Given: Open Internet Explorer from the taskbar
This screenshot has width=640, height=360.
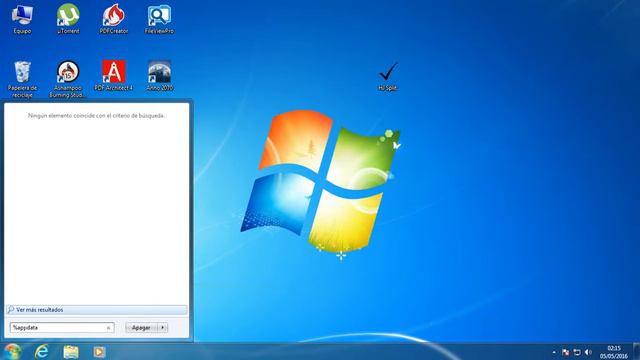Looking at the screenshot, I should point(41,351).
